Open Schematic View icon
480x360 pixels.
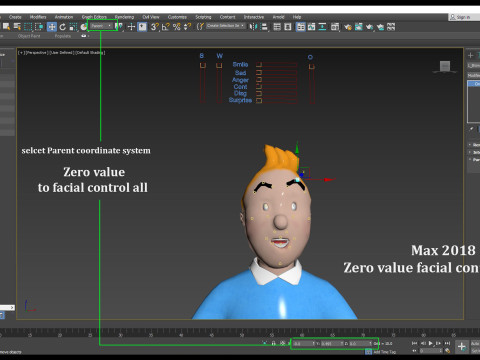point(322,27)
